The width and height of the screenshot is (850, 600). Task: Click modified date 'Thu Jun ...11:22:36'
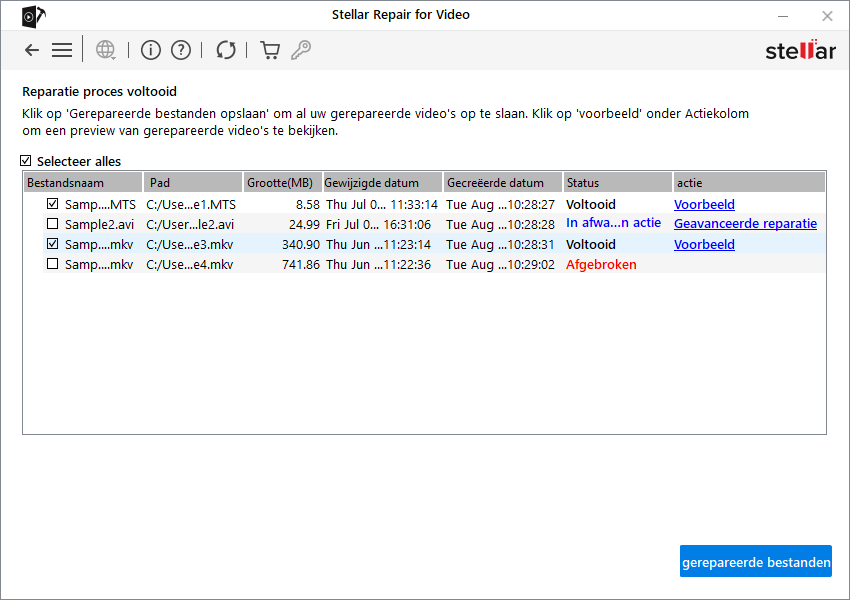pos(378,264)
